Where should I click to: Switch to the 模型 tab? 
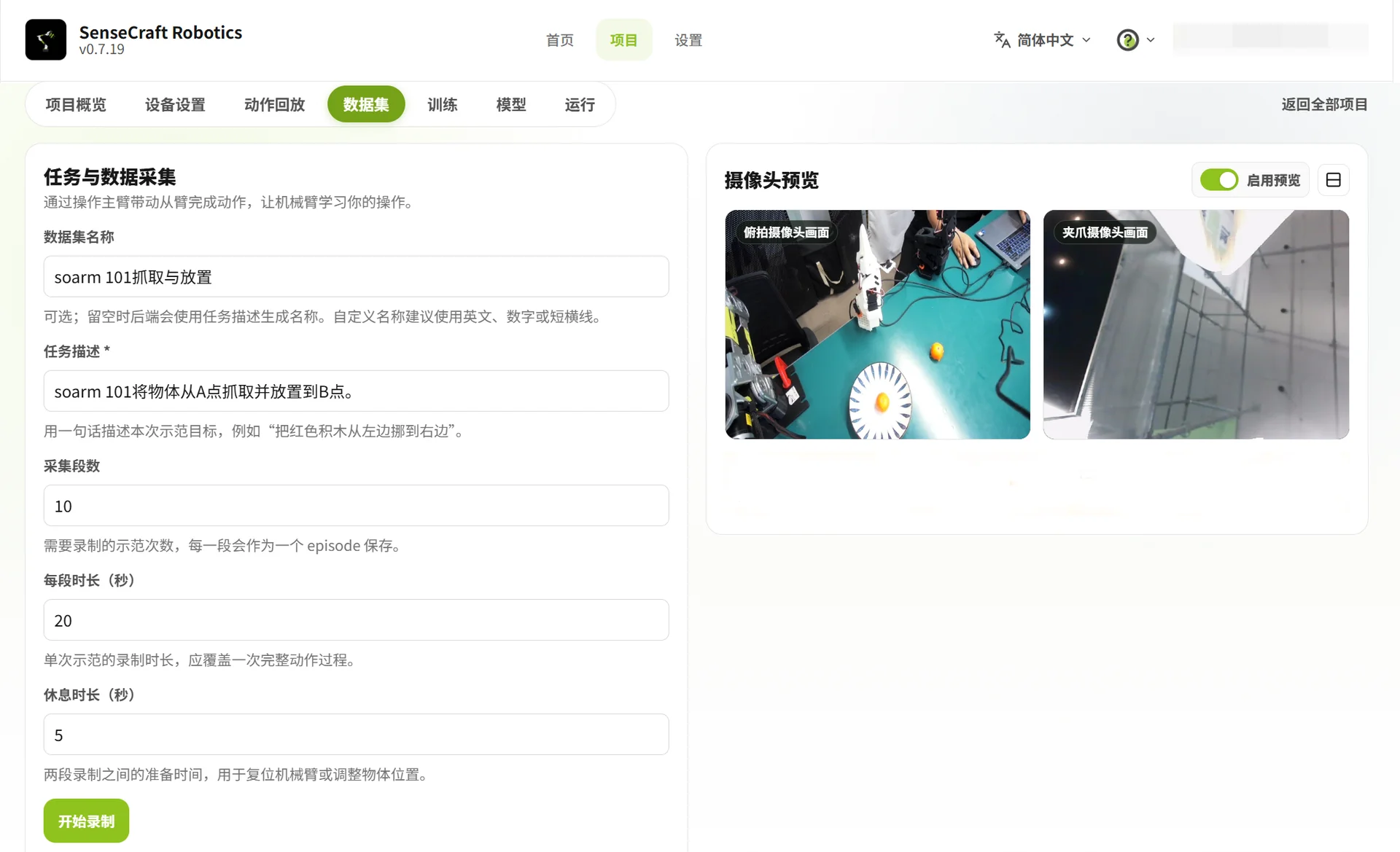point(510,104)
